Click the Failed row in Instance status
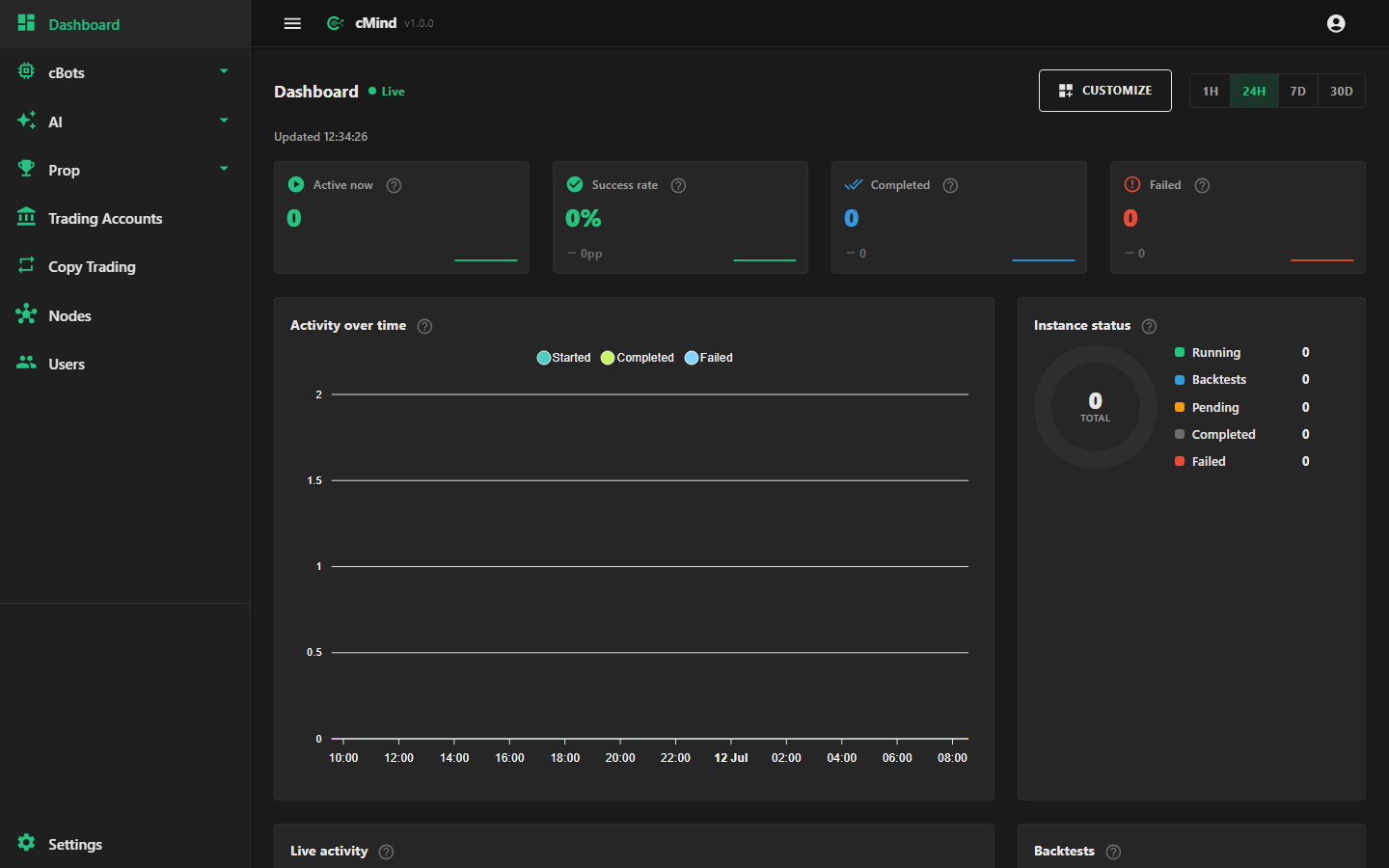Viewport: 1389px width, 868px height. (1242, 461)
